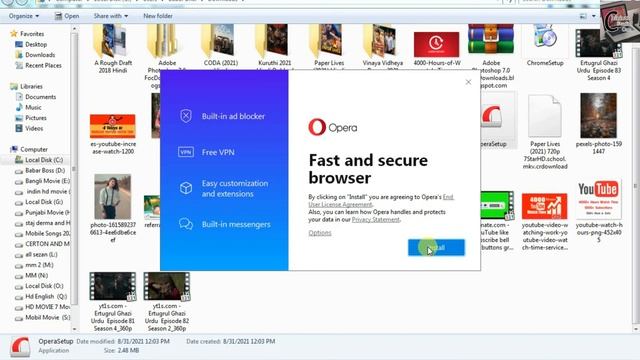640x360 pixels.
Task: Select Local Disk (G:) drive
Action: click(x=39, y=202)
